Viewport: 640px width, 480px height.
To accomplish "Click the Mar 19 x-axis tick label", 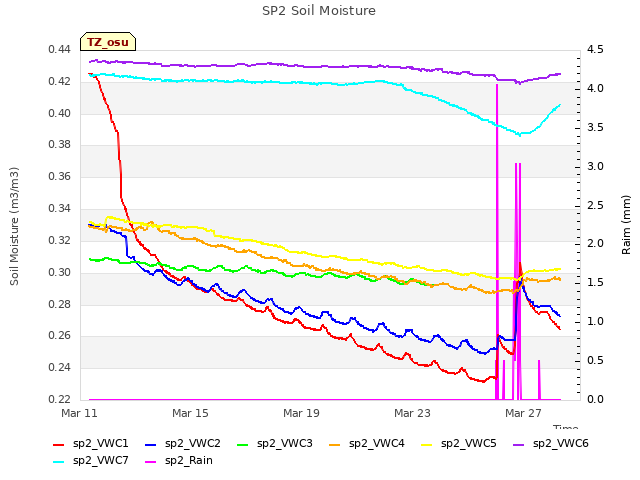I will pyautogui.click(x=301, y=413).
